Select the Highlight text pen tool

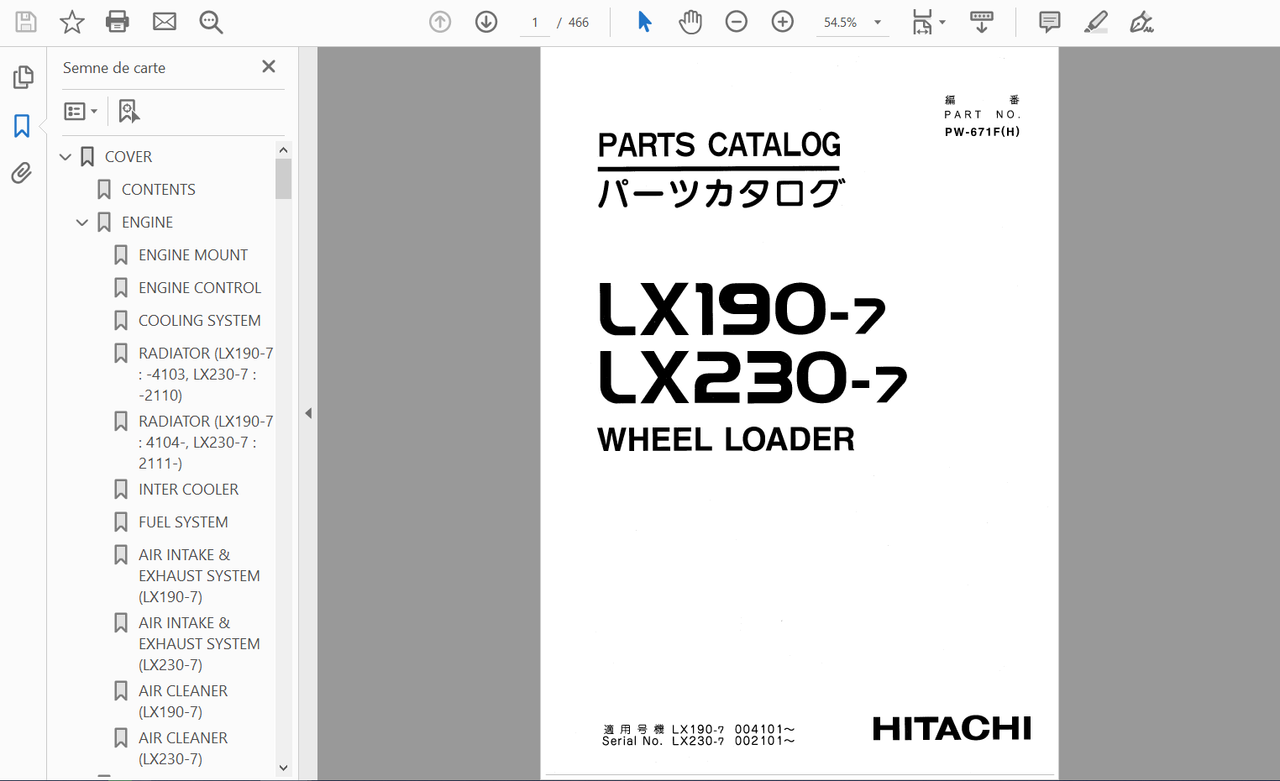click(x=1096, y=22)
